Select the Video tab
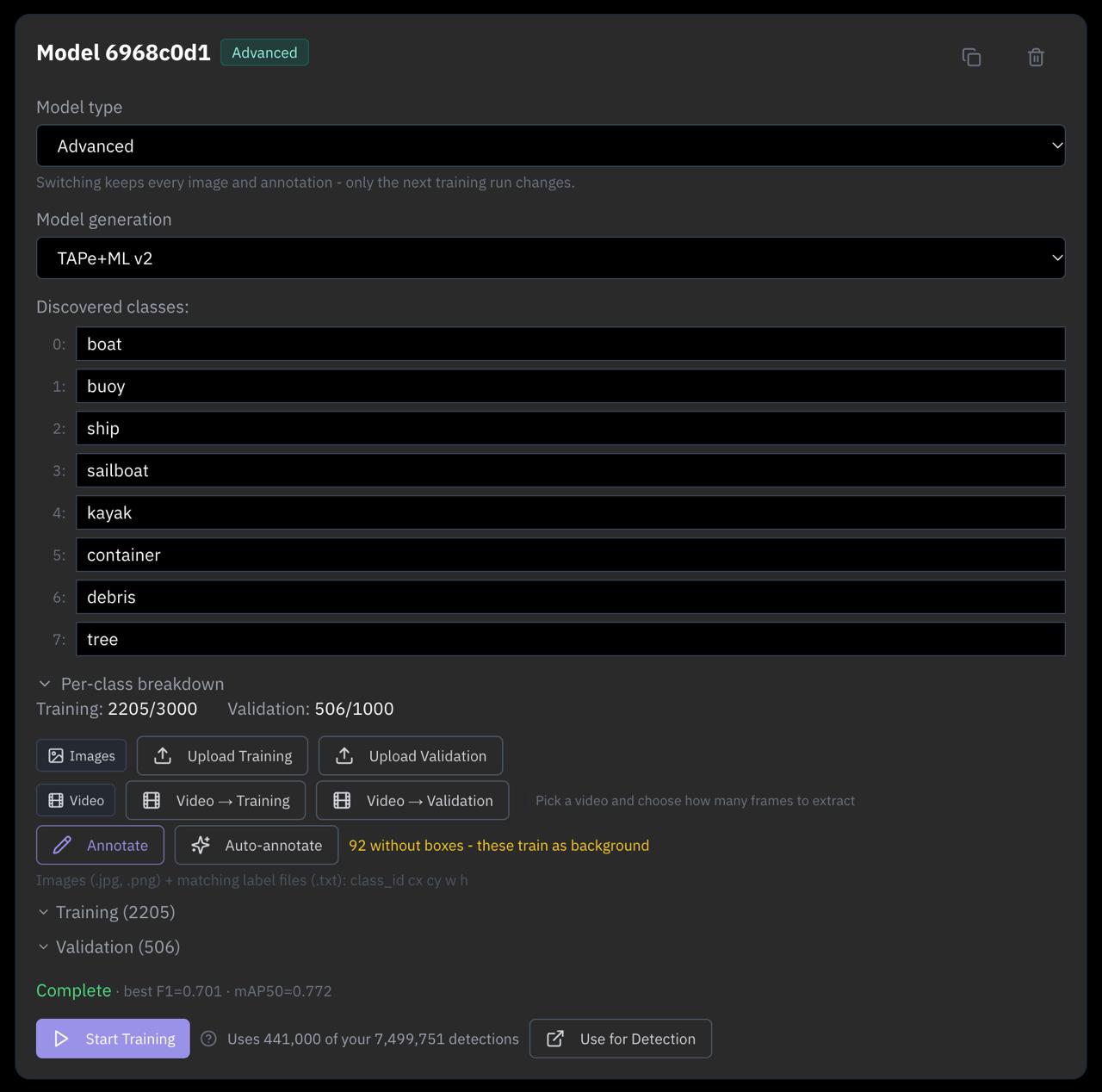The height and width of the screenshot is (1092, 1102). 77,800
